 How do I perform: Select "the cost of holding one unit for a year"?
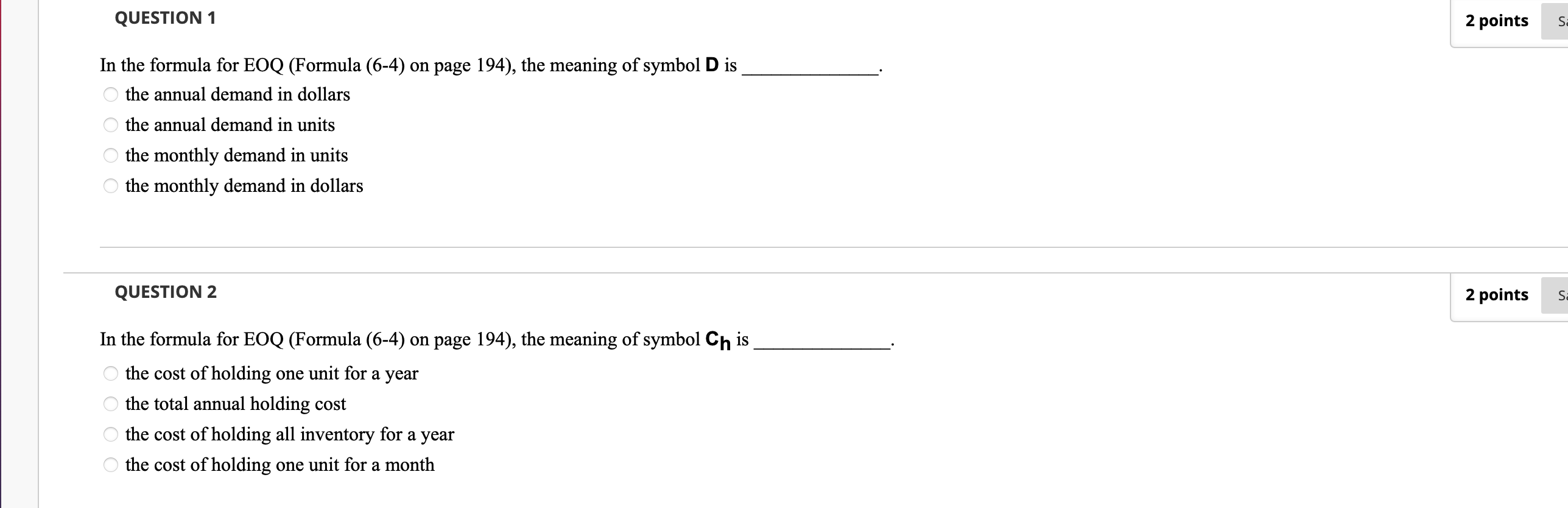pyautogui.click(x=110, y=374)
